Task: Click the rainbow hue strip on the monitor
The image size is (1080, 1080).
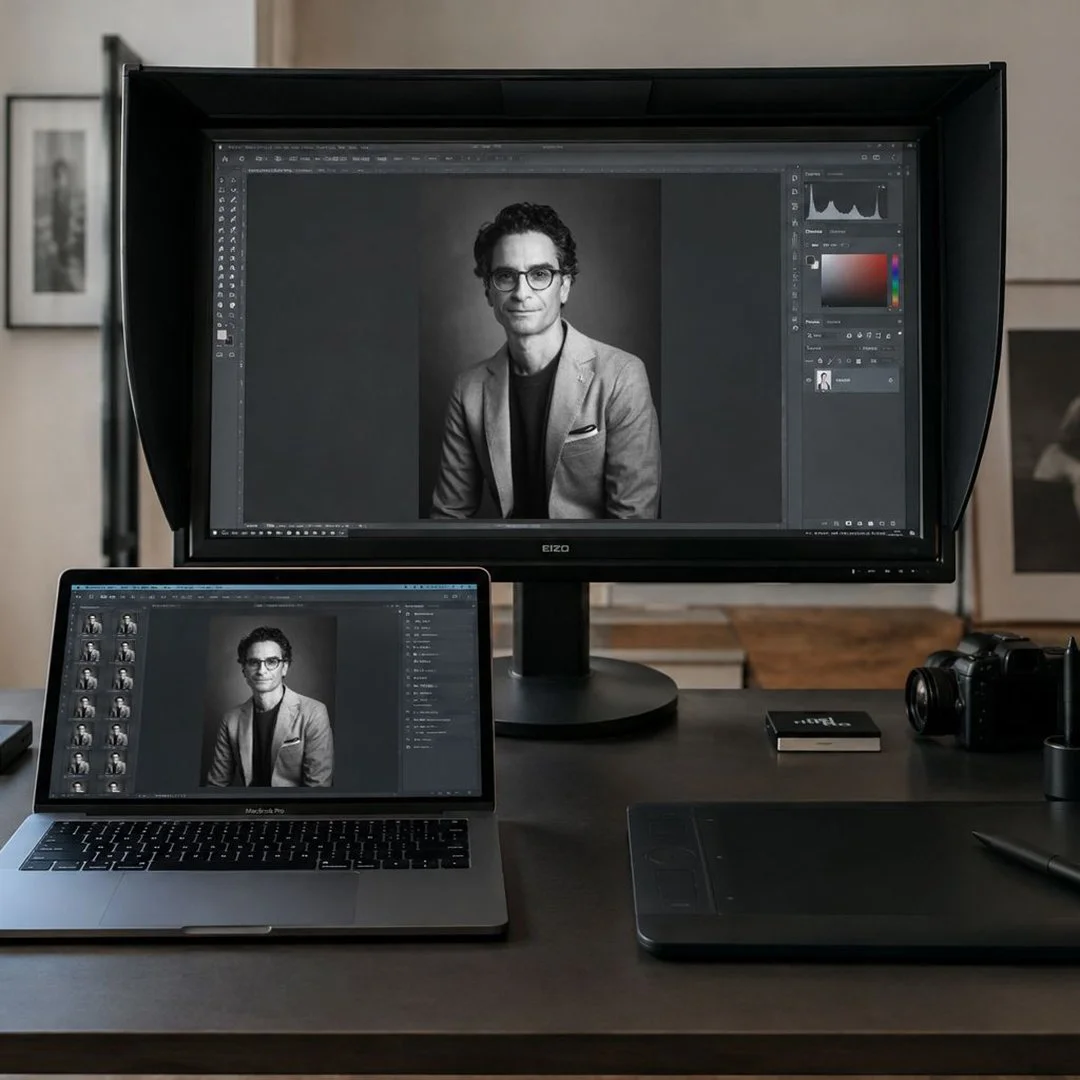Action: [x=895, y=281]
